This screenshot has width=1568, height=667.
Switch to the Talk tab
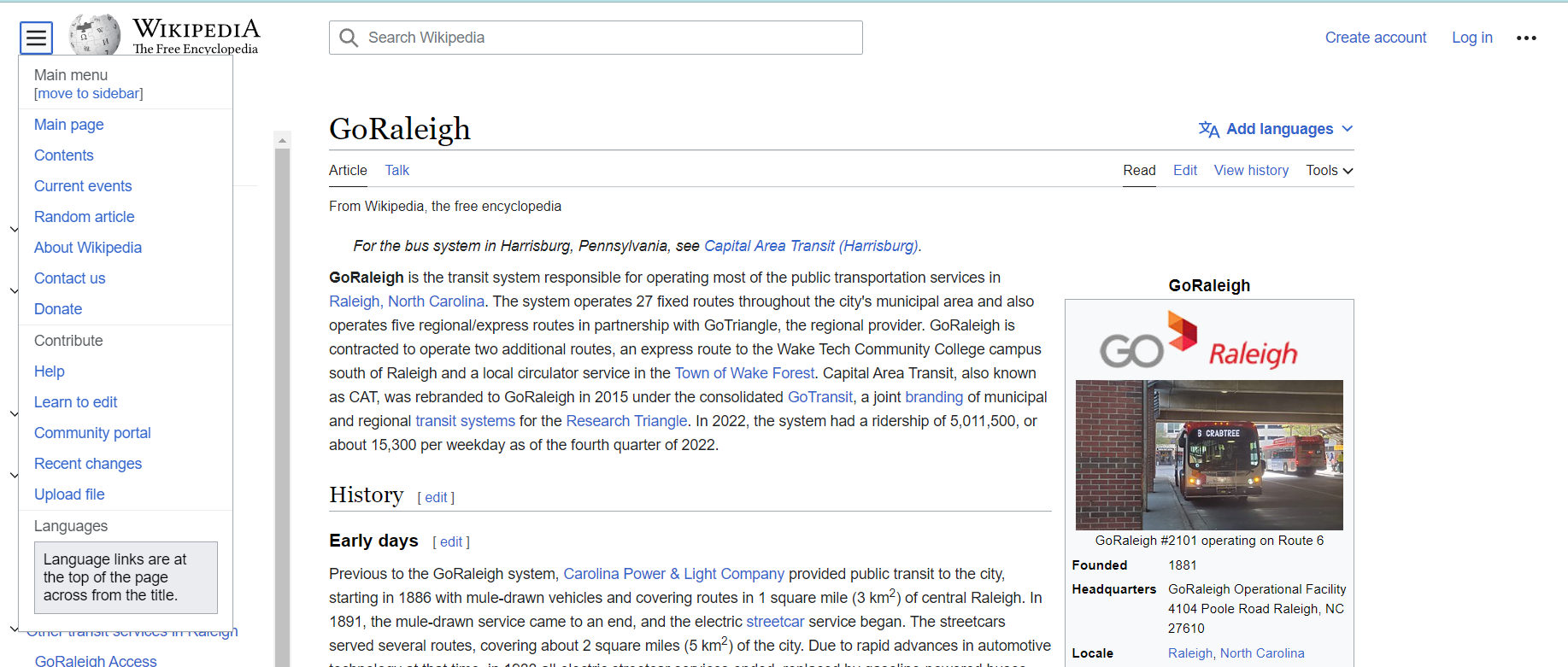(x=396, y=171)
